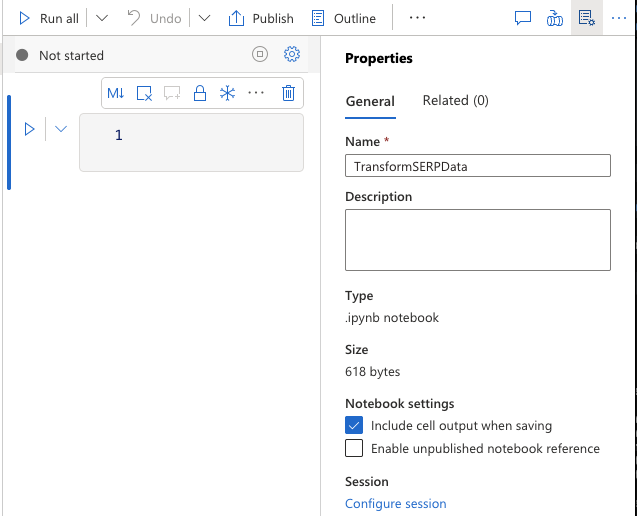This screenshot has width=637, height=516.
Task: Click Run all to execute the notebook
Action: pos(48,18)
